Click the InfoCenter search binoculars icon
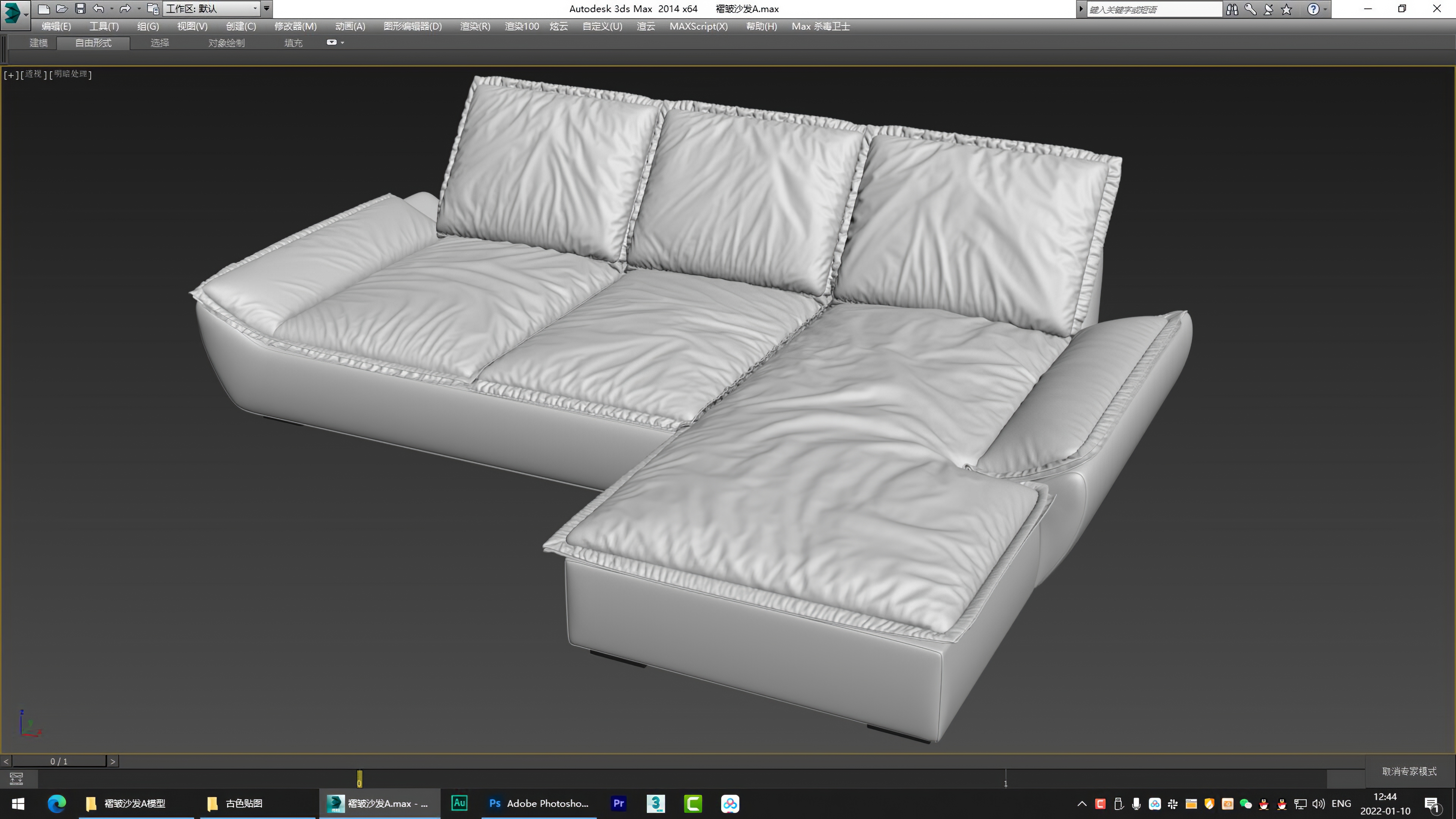1456x819 pixels. tap(1232, 9)
